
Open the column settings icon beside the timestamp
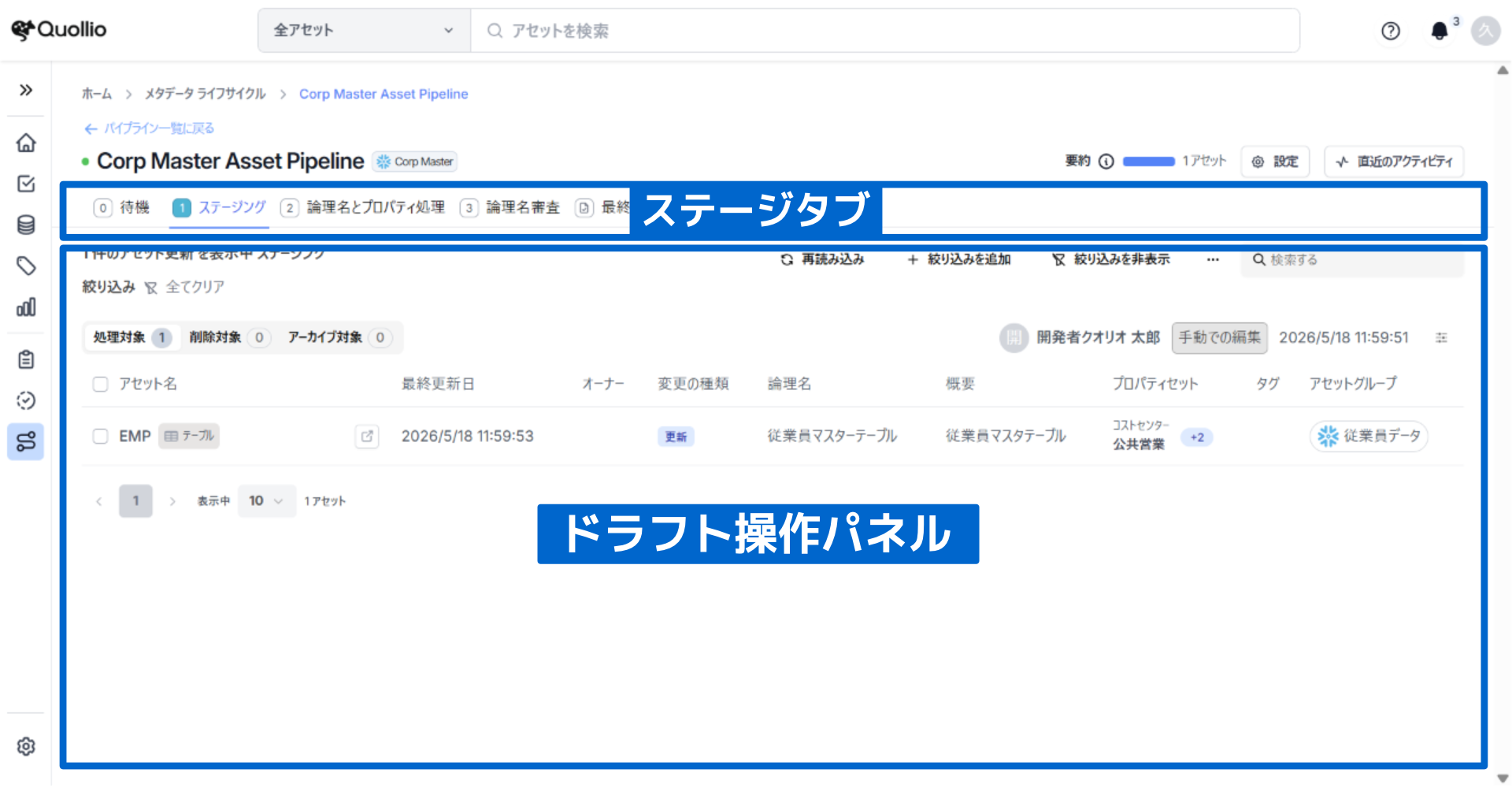1441,337
